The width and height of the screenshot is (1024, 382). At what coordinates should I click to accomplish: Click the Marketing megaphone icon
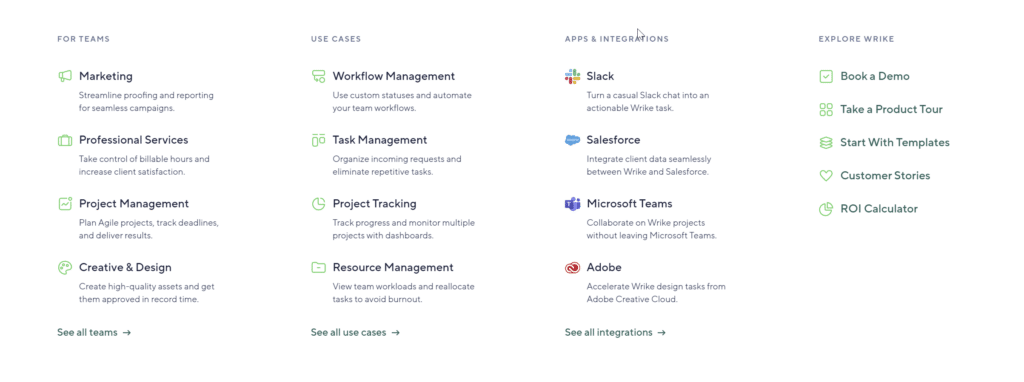click(64, 76)
